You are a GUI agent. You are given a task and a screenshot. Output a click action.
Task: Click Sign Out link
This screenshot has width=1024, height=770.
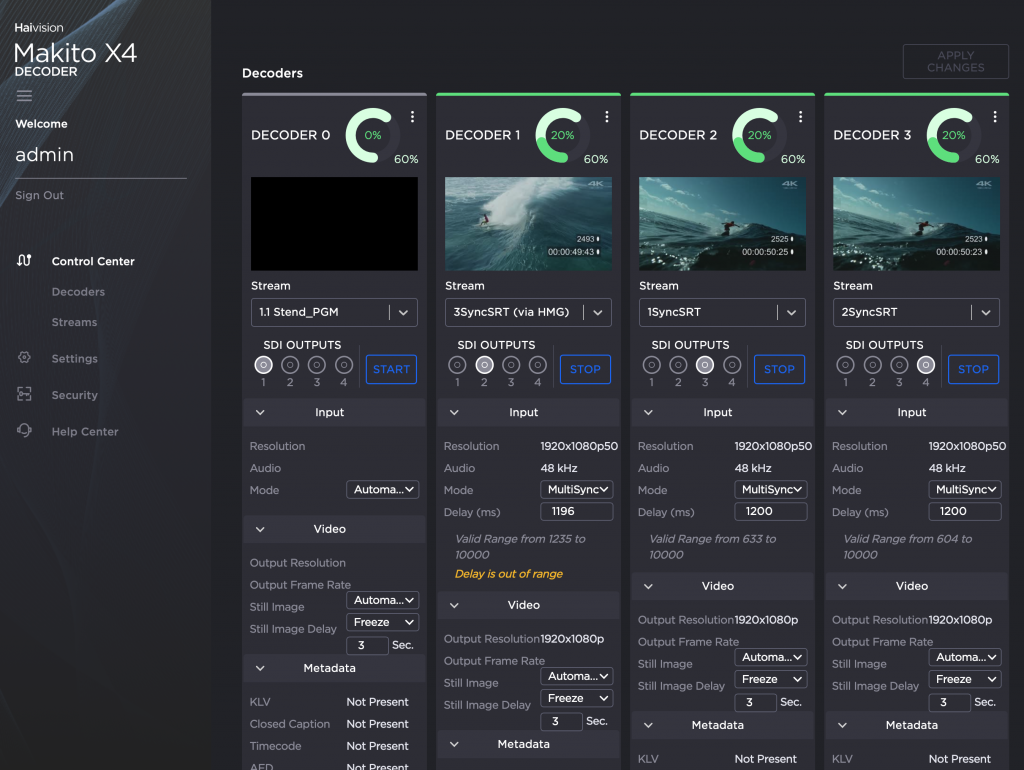pyautogui.click(x=39, y=195)
